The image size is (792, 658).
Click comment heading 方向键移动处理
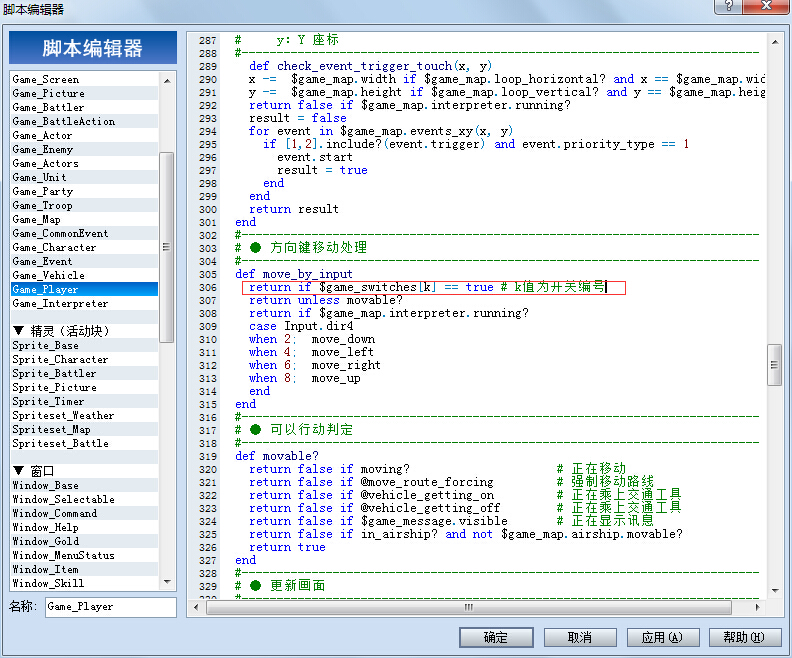click(x=318, y=247)
